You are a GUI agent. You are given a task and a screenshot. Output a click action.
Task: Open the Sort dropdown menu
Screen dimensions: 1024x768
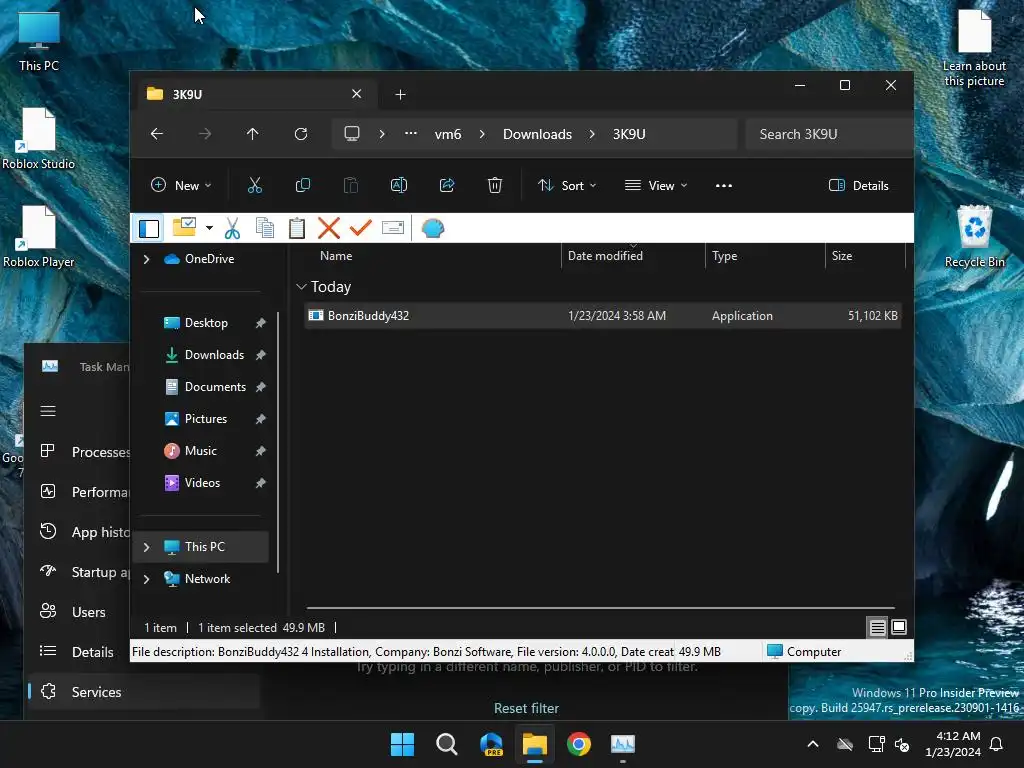pyautogui.click(x=567, y=185)
